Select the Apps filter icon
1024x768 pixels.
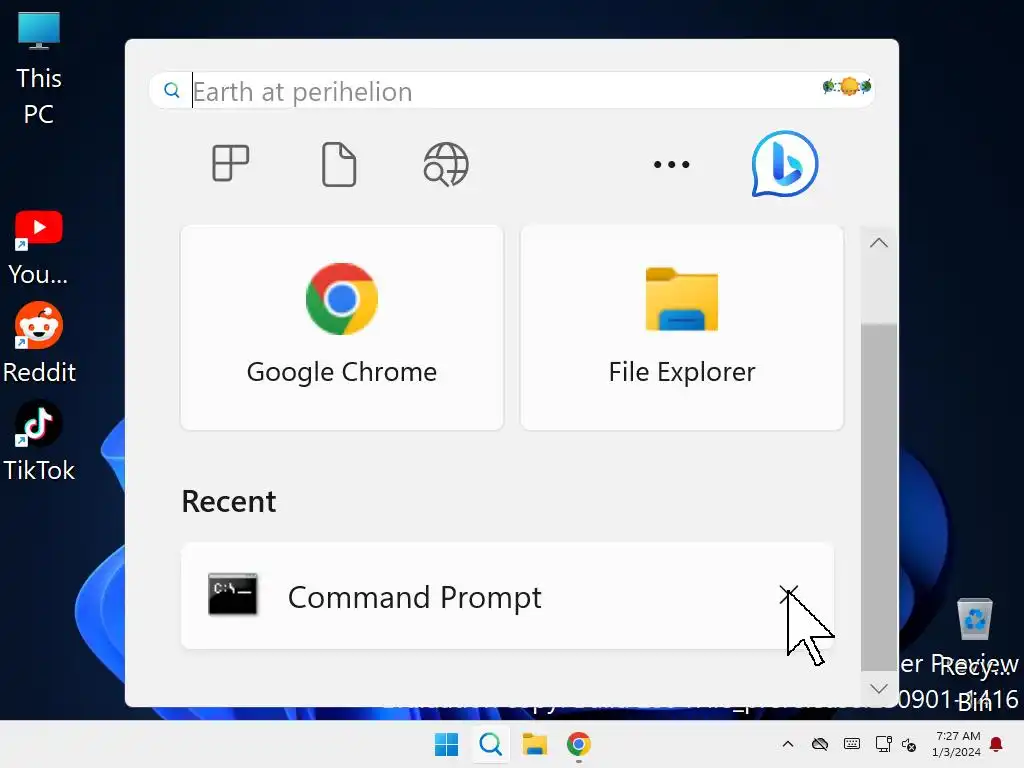(231, 163)
